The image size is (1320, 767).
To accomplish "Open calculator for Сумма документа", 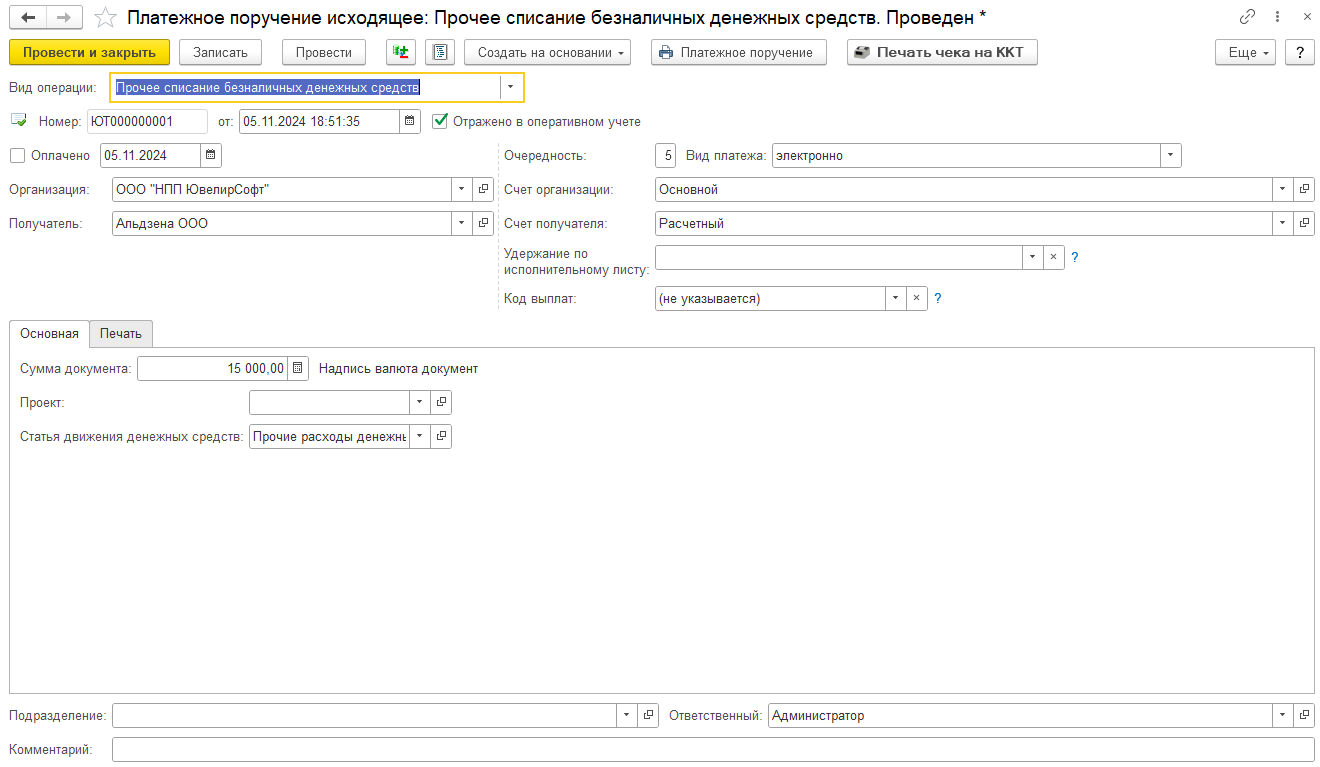I will click(x=298, y=368).
